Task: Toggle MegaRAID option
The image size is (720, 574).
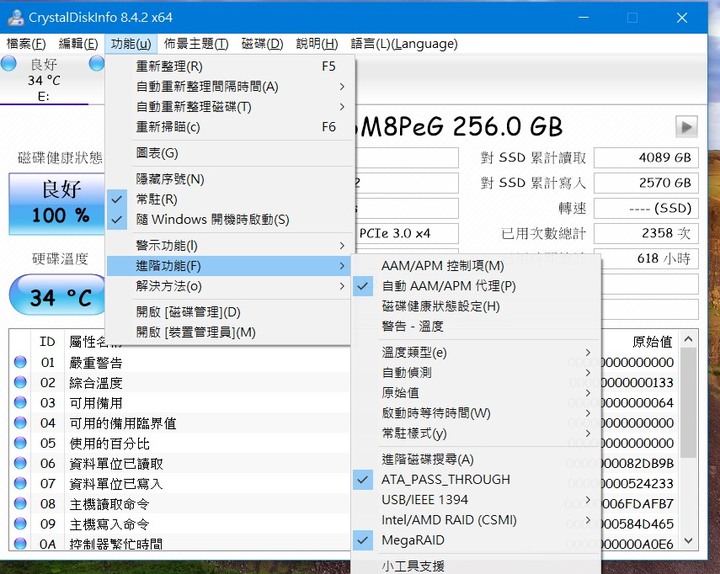Action: 476,540
